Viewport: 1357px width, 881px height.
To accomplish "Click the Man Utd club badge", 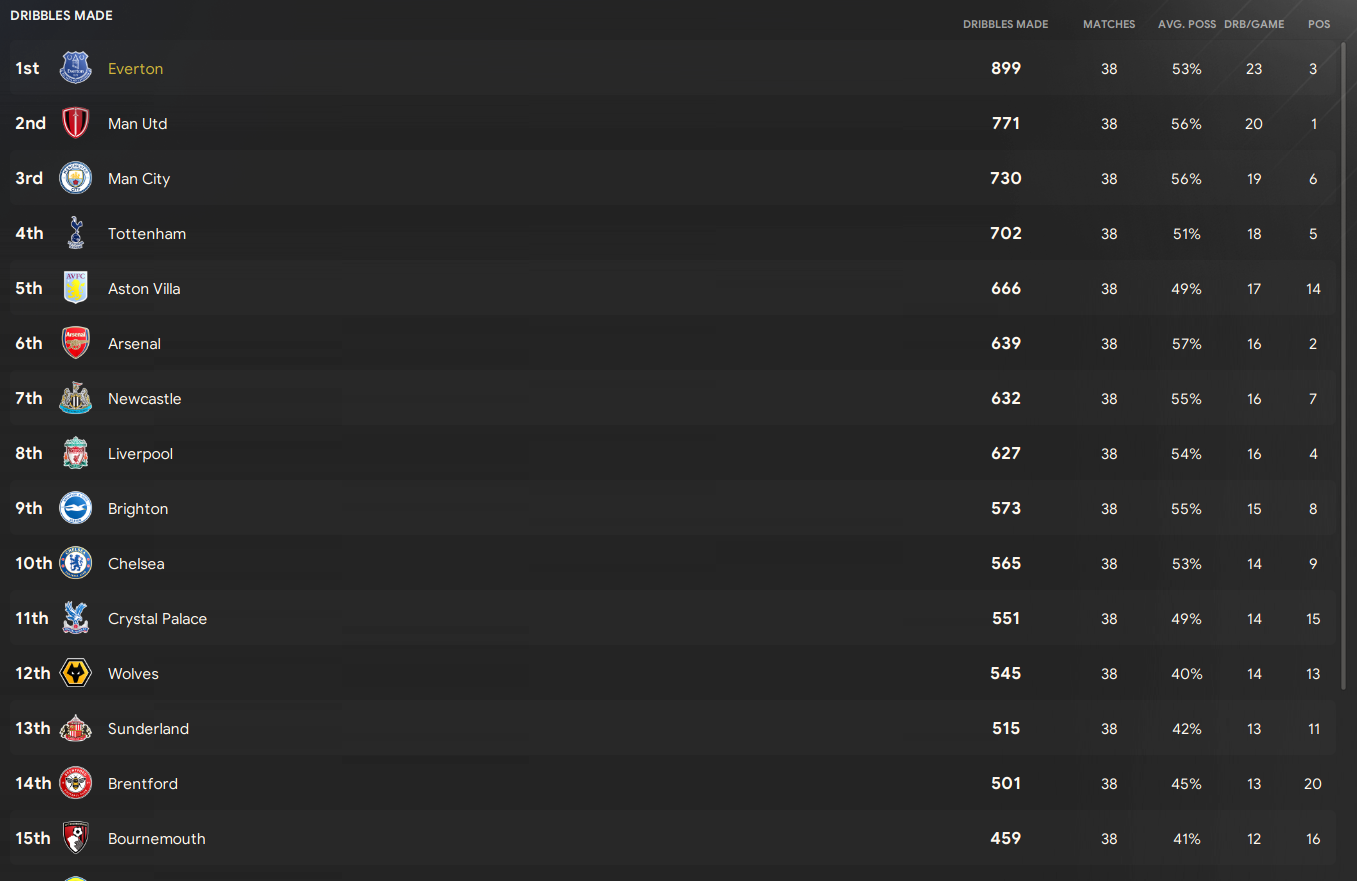I will click(x=76, y=123).
